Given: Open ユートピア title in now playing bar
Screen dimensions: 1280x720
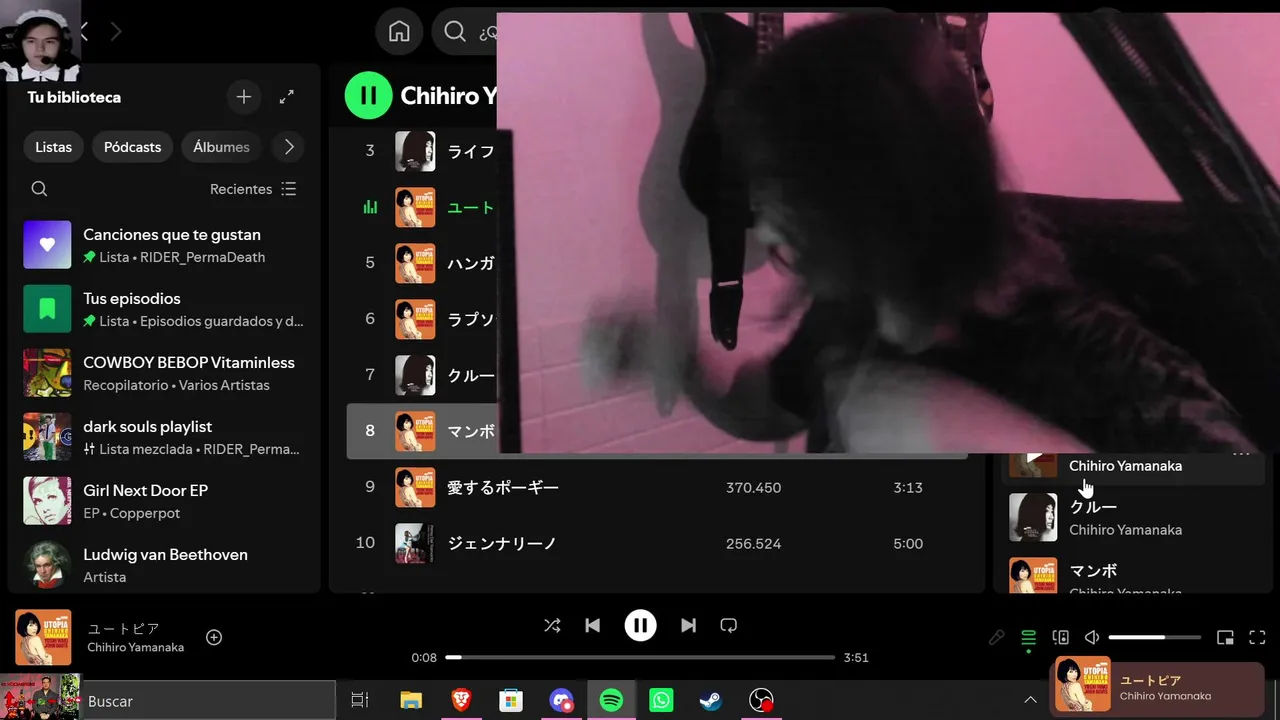Looking at the screenshot, I should 123,629.
